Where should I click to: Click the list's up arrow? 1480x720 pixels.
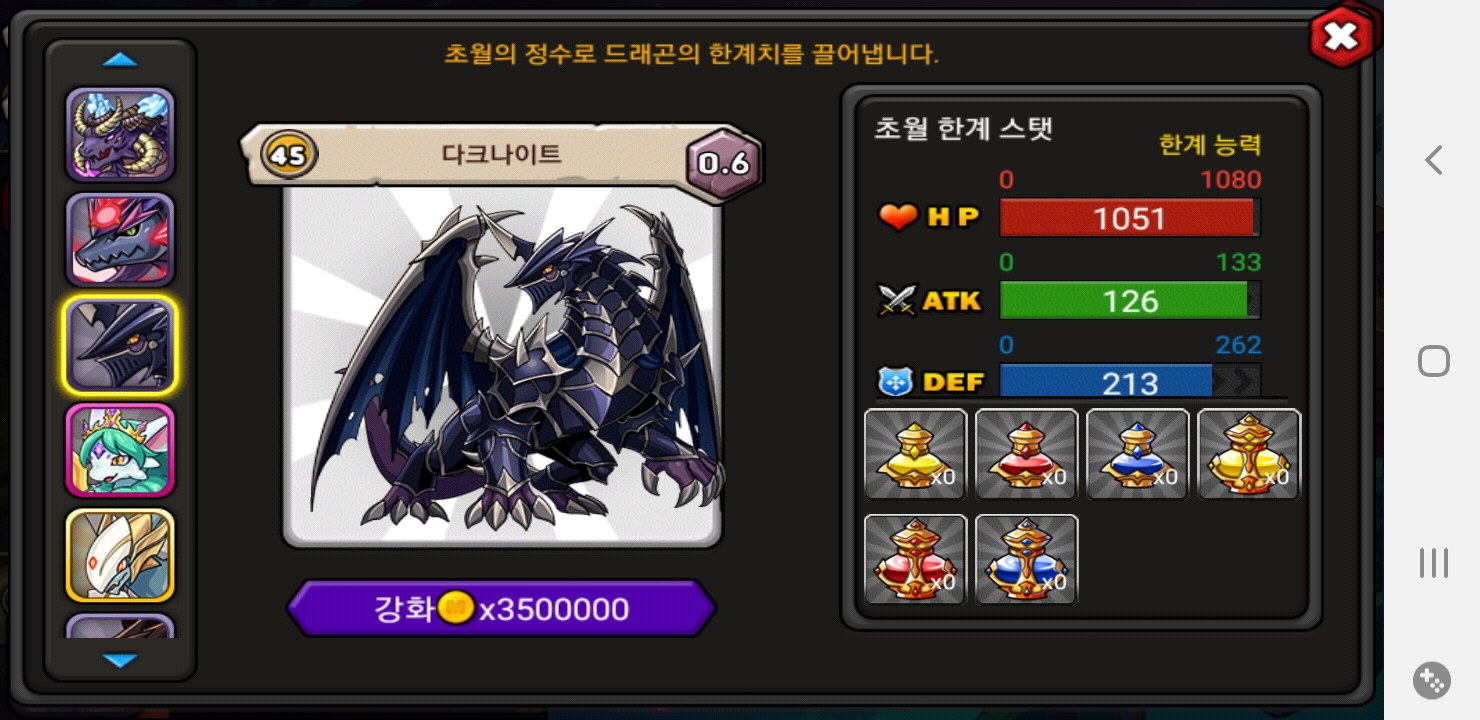tap(120, 60)
